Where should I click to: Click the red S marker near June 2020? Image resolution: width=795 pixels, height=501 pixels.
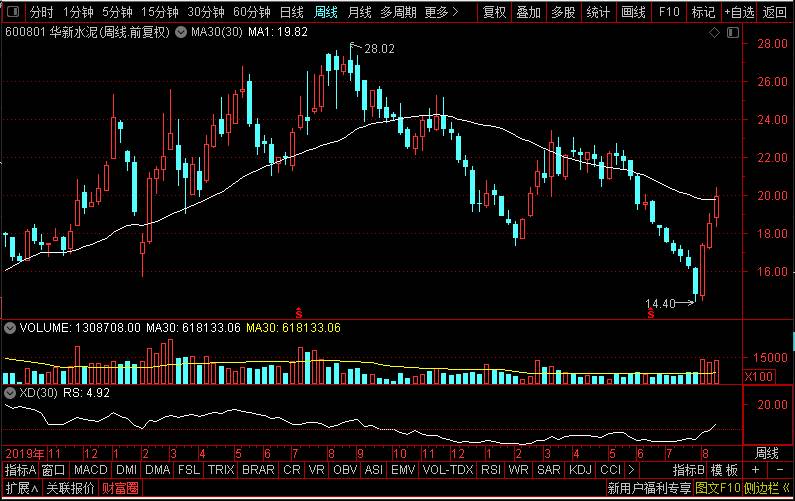651,313
